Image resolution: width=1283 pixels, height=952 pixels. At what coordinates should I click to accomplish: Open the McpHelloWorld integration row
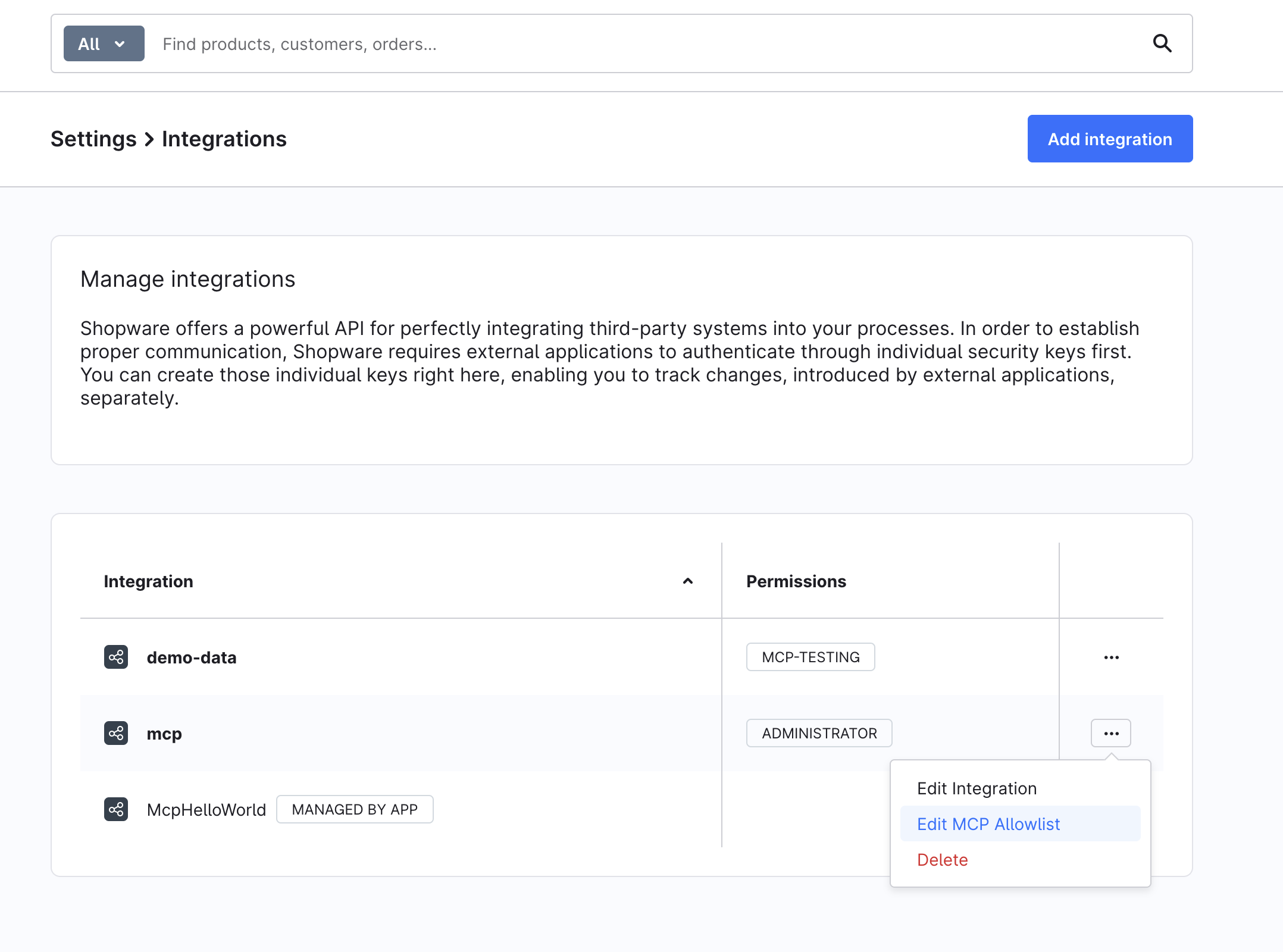(206, 810)
